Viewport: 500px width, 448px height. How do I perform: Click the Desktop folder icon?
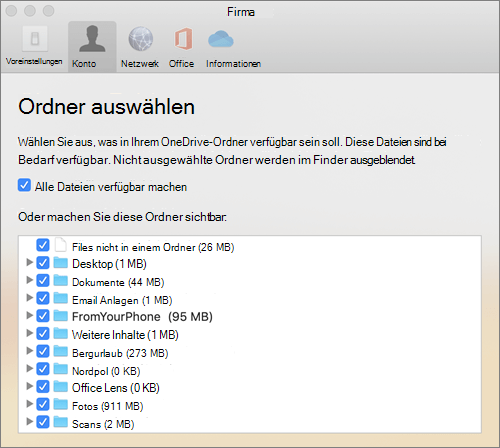click(x=61, y=263)
